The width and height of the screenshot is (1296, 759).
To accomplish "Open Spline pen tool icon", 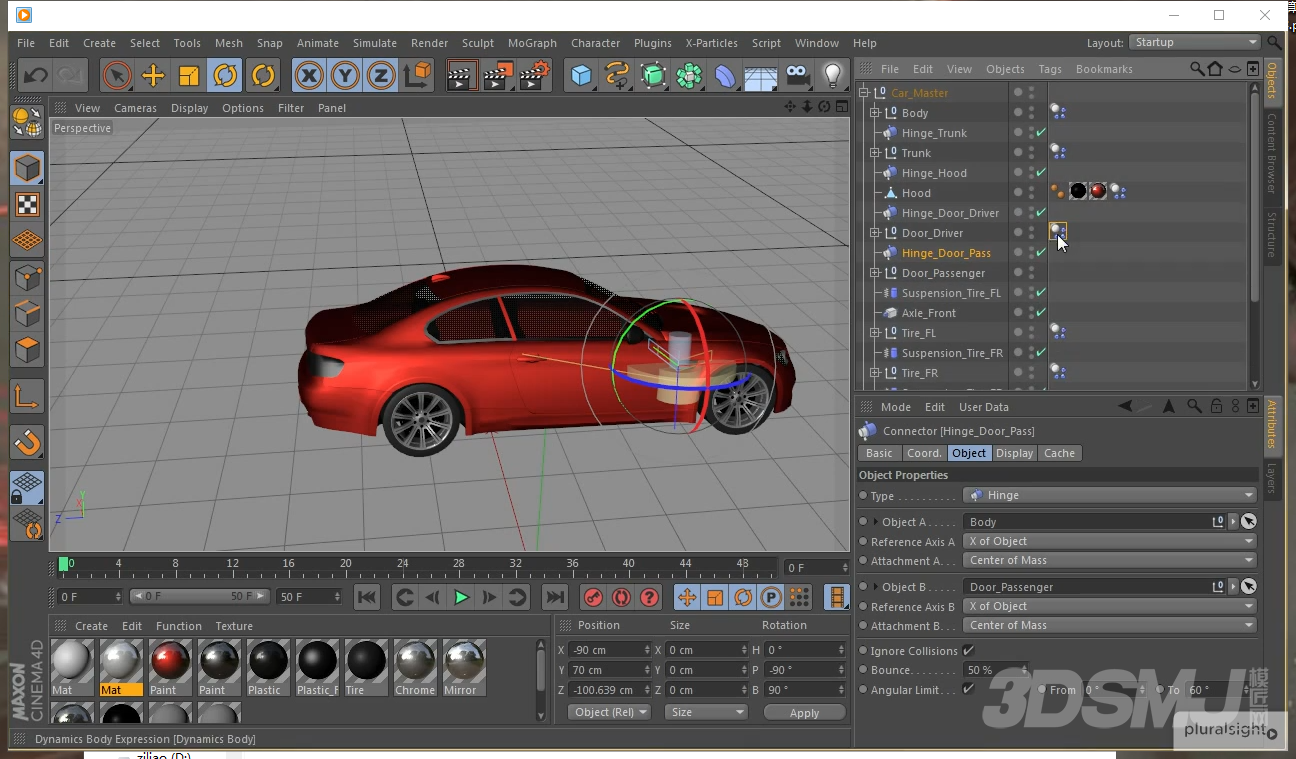I will tap(617, 75).
